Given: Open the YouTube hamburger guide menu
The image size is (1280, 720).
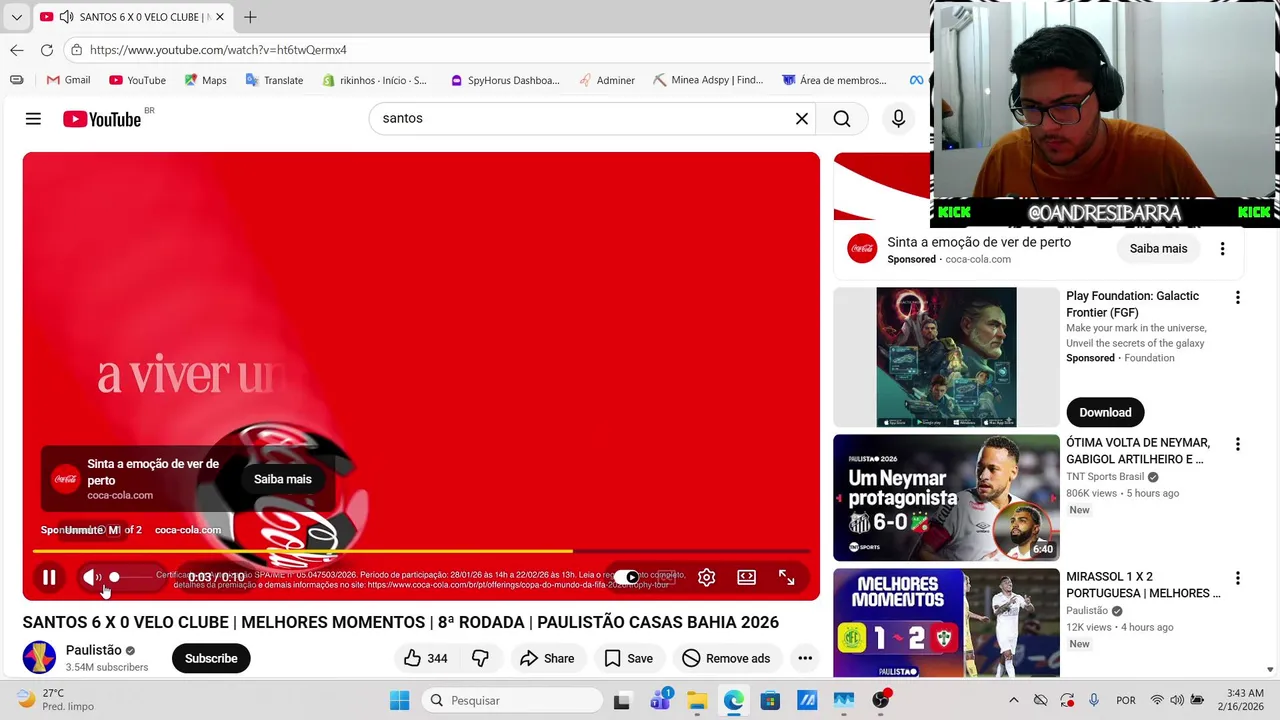Looking at the screenshot, I should point(33,119).
